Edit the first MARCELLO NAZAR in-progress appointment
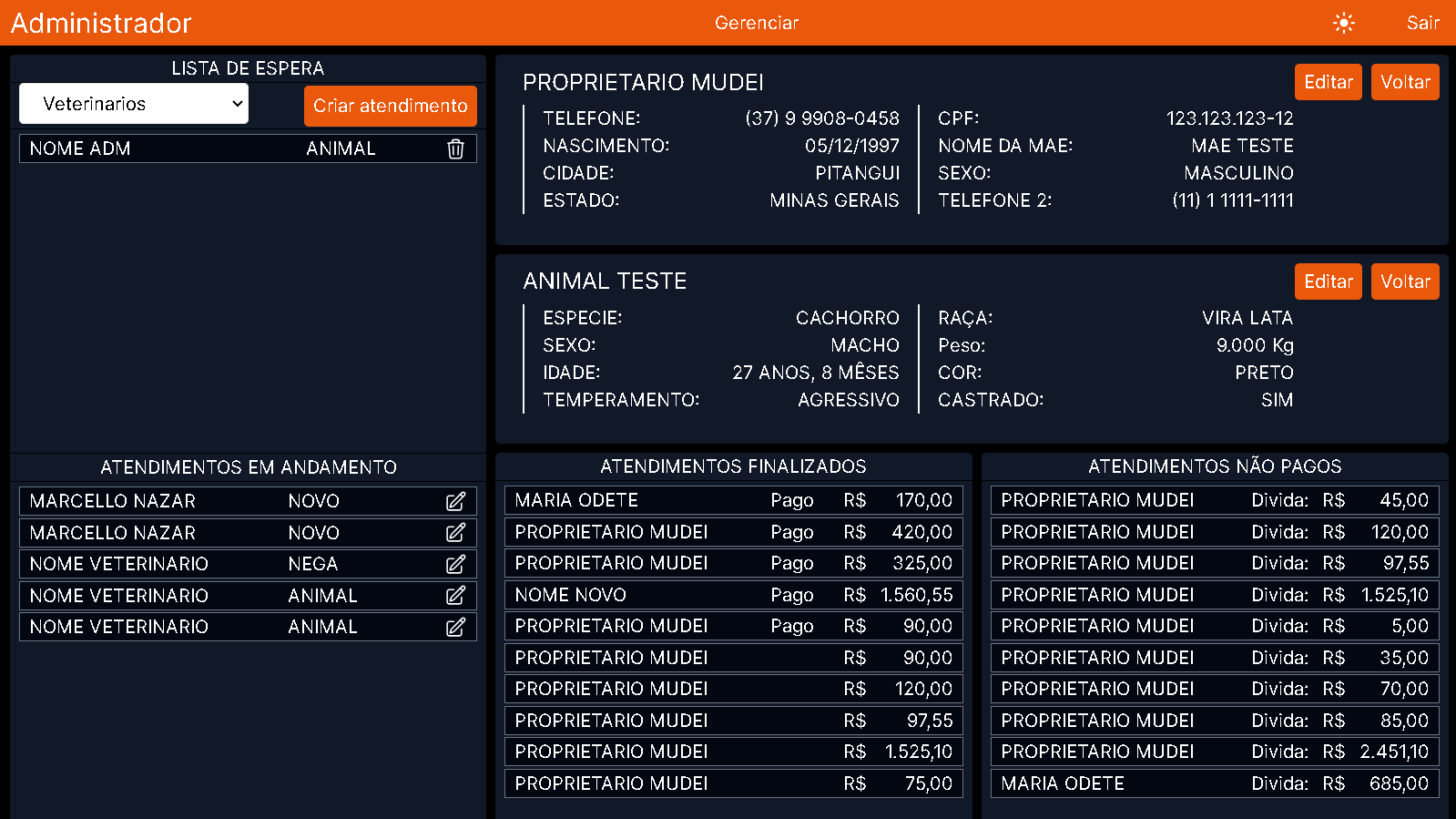 [x=455, y=501]
